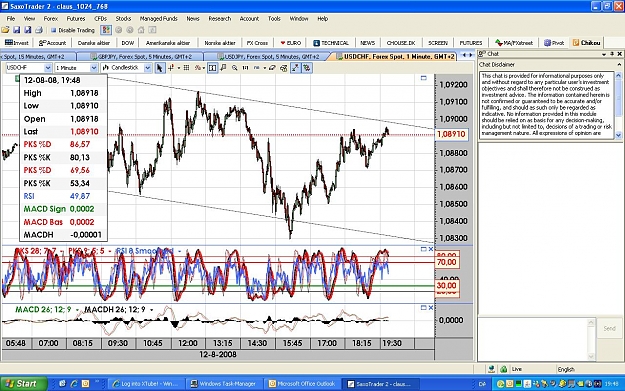The width and height of the screenshot is (625, 391).
Task: Click current price label 1,08910 on axis
Action: pos(451,134)
